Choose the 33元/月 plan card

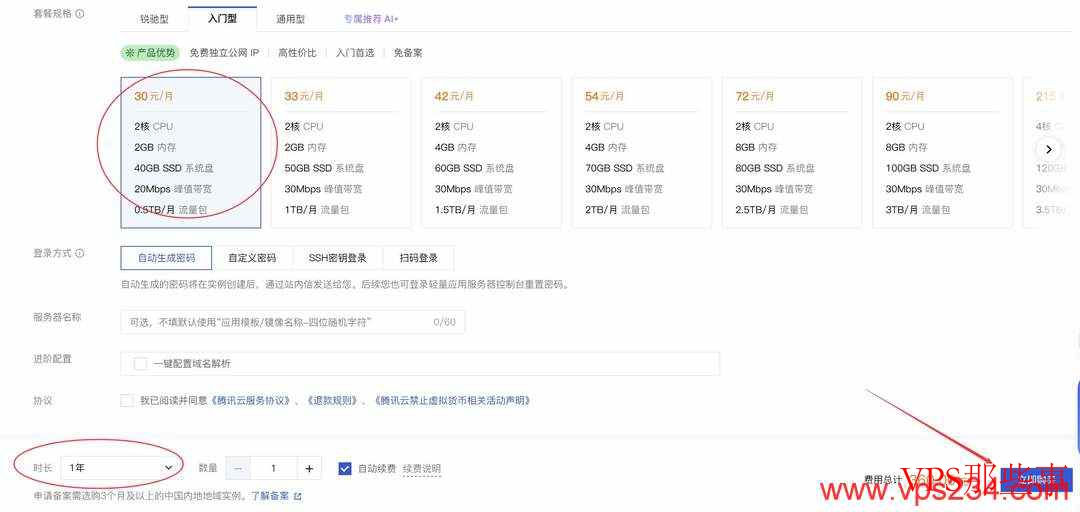pyautogui.click(x=341, y=152)
